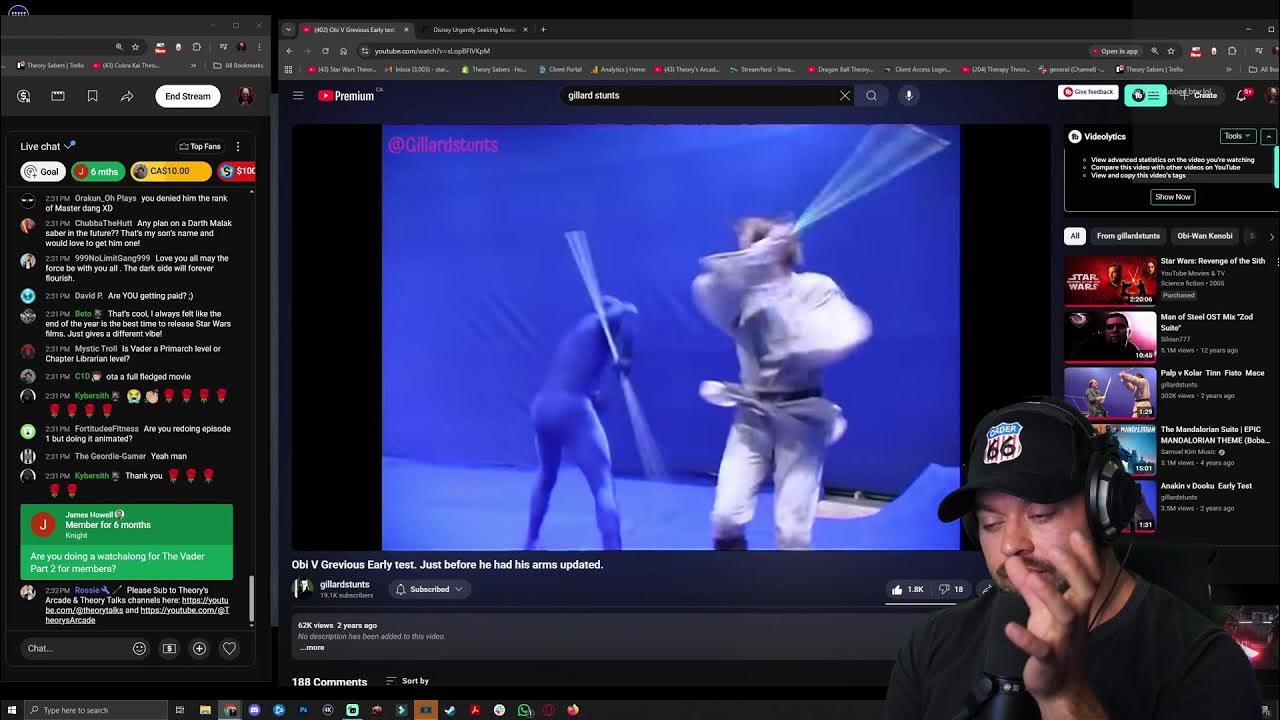Click the teal extension toggle icon in header

[x=1145, y=95]
